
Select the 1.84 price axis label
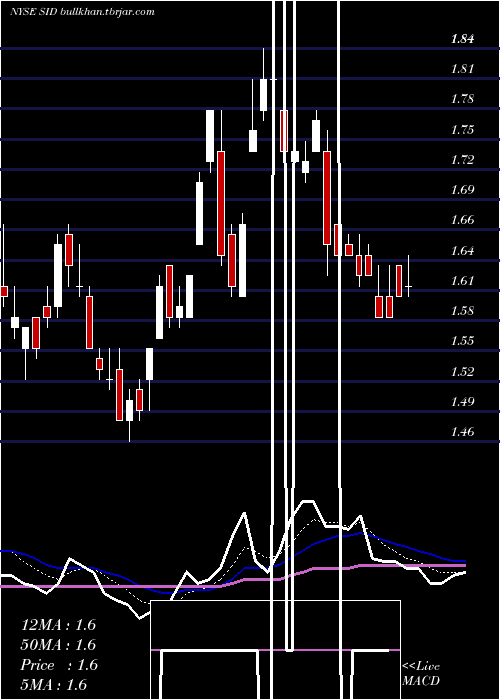pyautogui.click(x=462, y=39)
